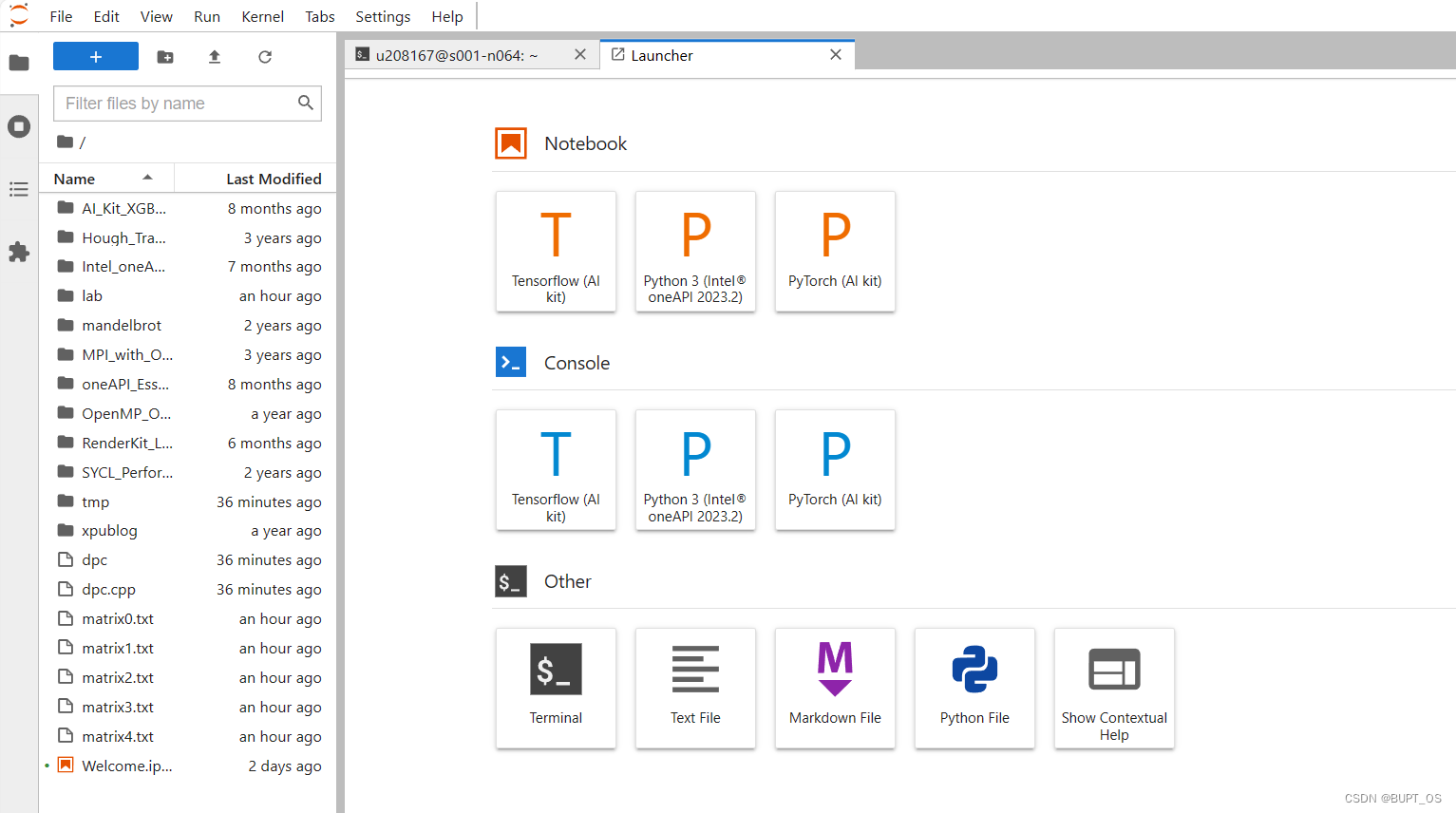Select the tmp folder

pos(188,501)
